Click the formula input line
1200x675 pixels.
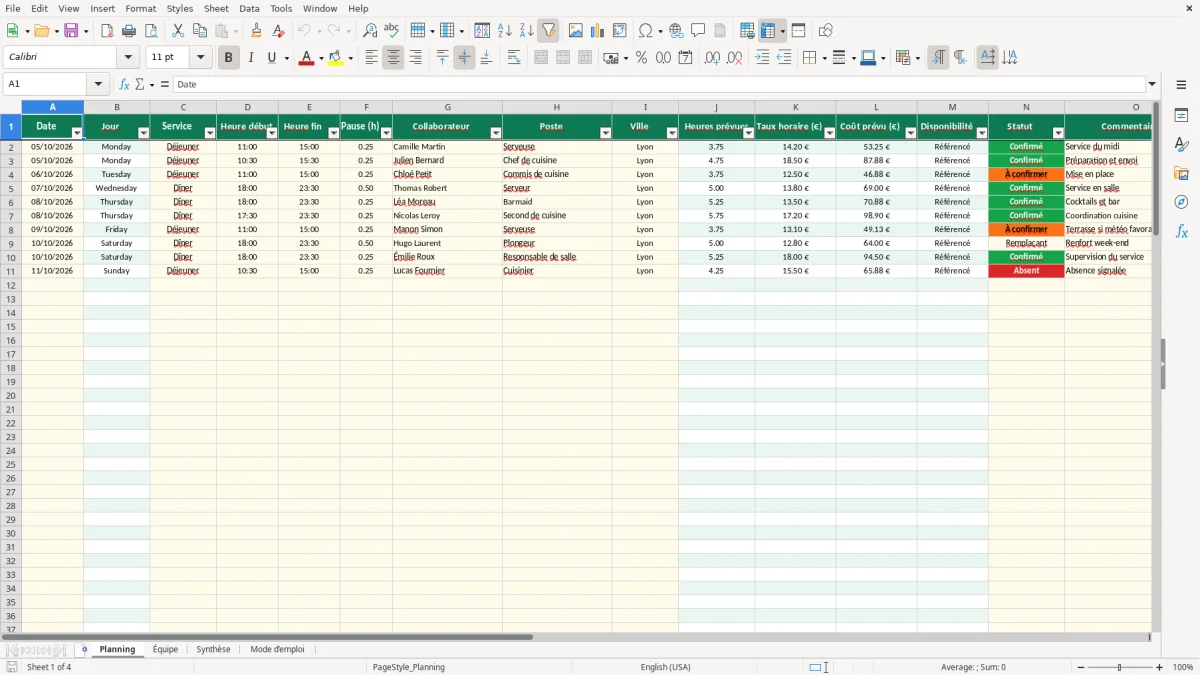(x=658, y=85)
